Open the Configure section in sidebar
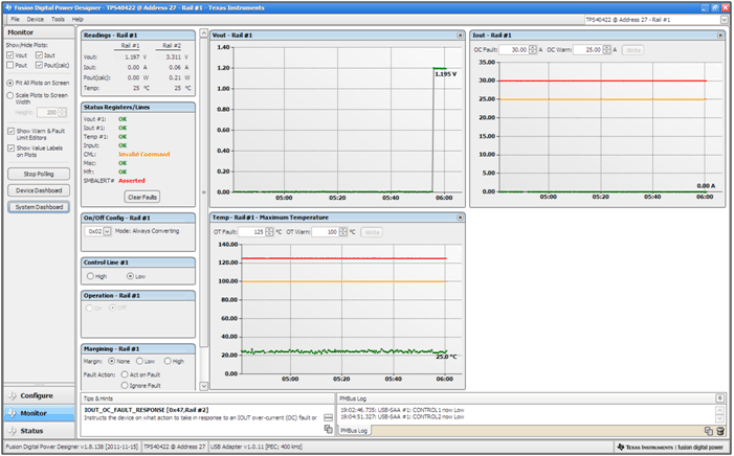This screenshot has width=734, height=456. [x=38, y=396]
